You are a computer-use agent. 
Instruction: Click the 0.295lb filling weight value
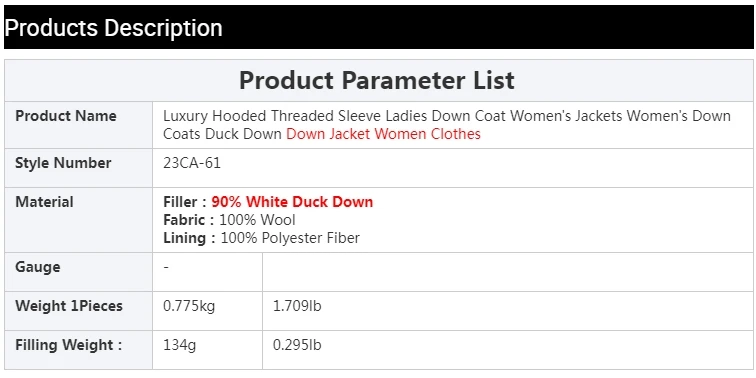tap(297, 345)
